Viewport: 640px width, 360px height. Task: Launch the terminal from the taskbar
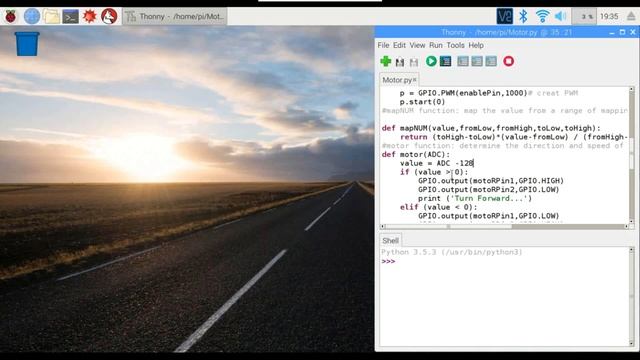click(x=70, y=16)
